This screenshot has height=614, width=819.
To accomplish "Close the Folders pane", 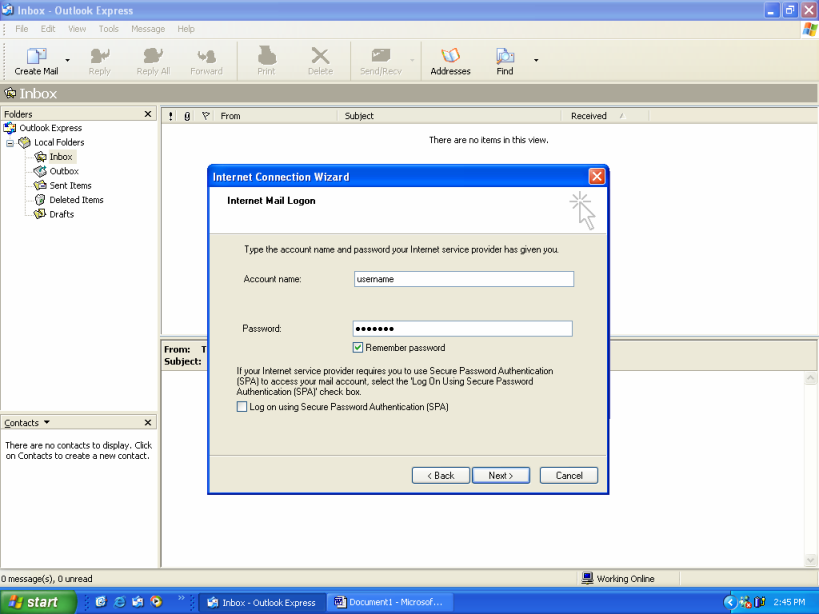I will coord(148,114).
